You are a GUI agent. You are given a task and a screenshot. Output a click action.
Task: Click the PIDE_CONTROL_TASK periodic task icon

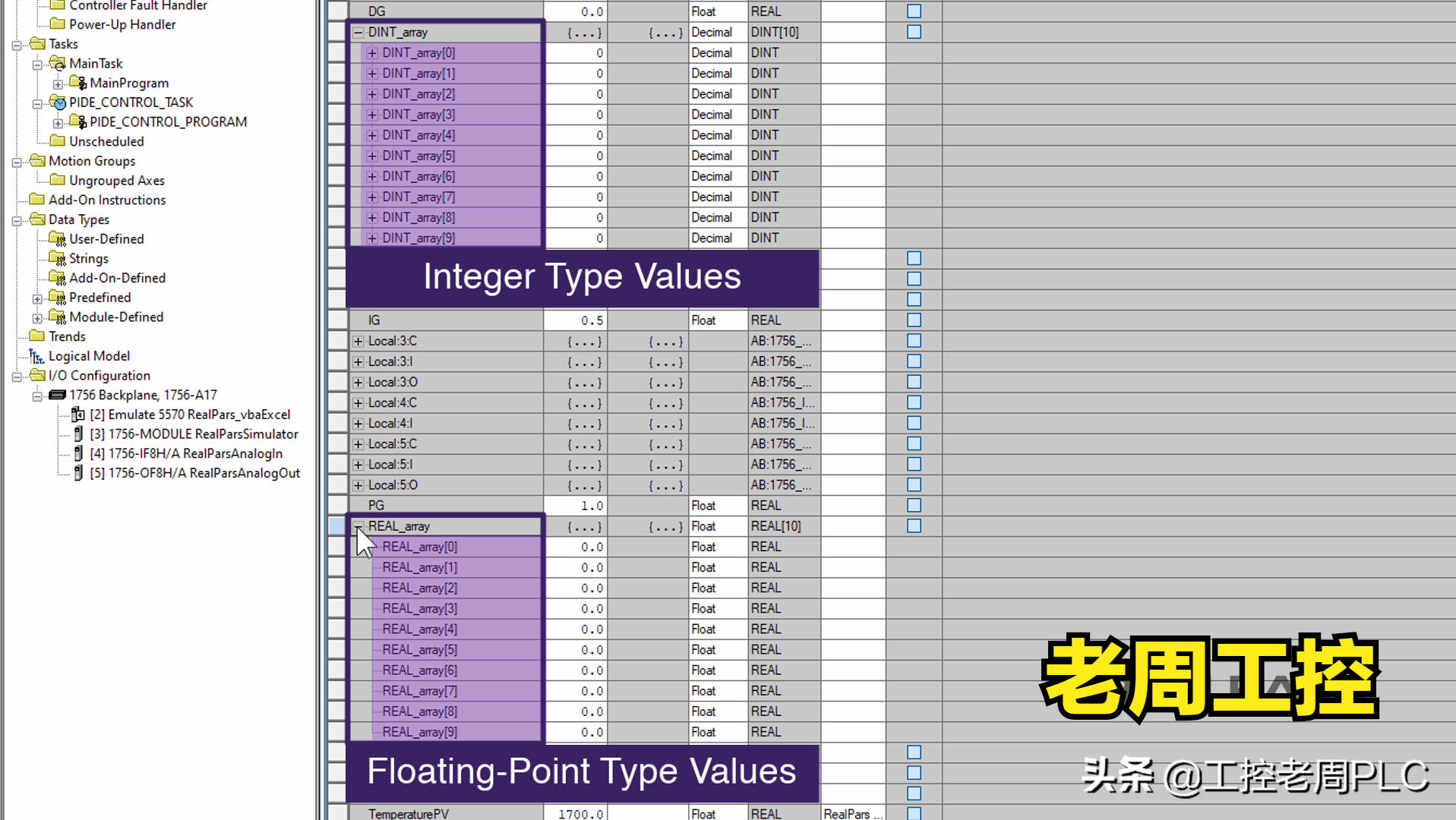57,102
